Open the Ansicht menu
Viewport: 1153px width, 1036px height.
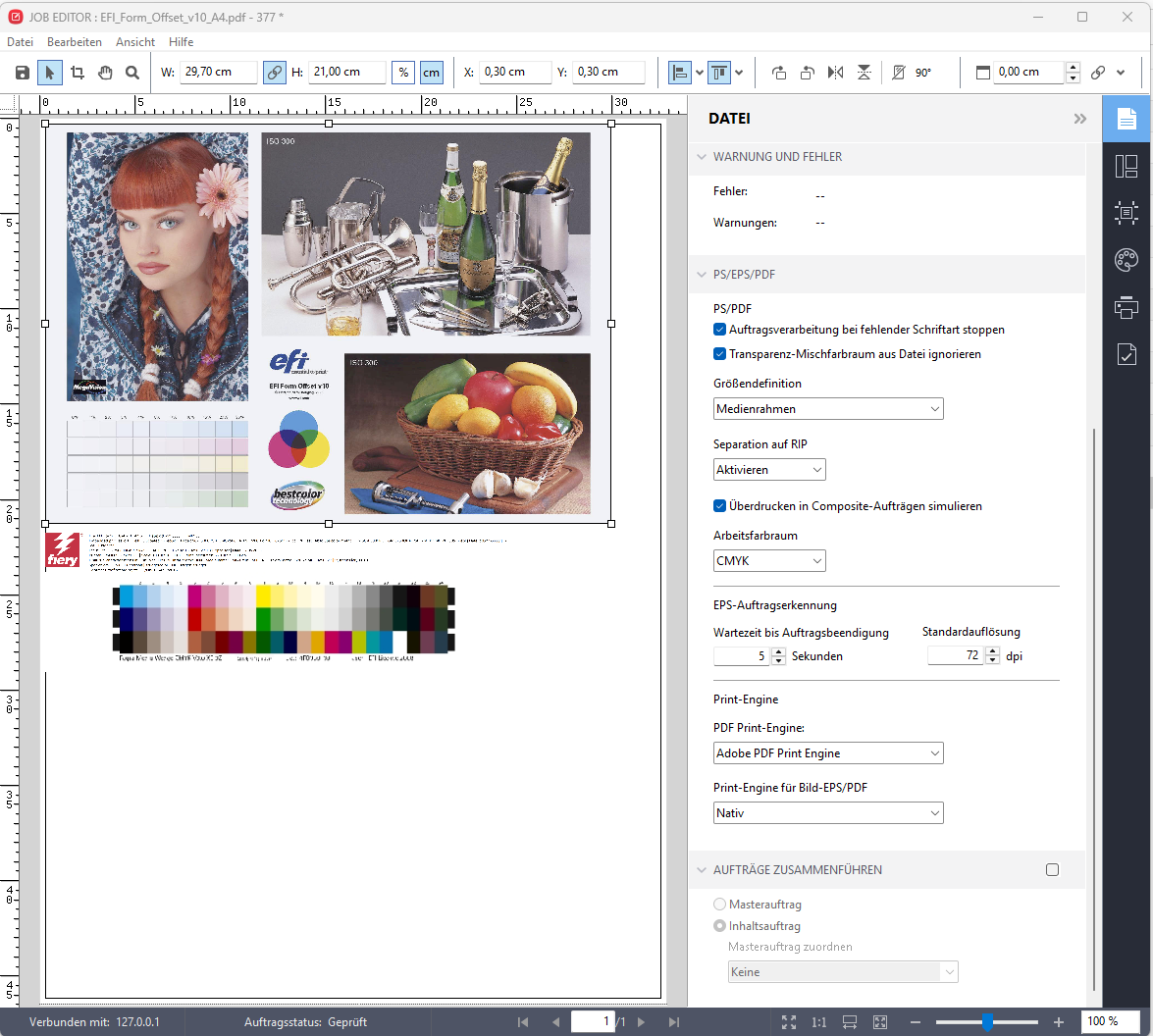(135, 42)
